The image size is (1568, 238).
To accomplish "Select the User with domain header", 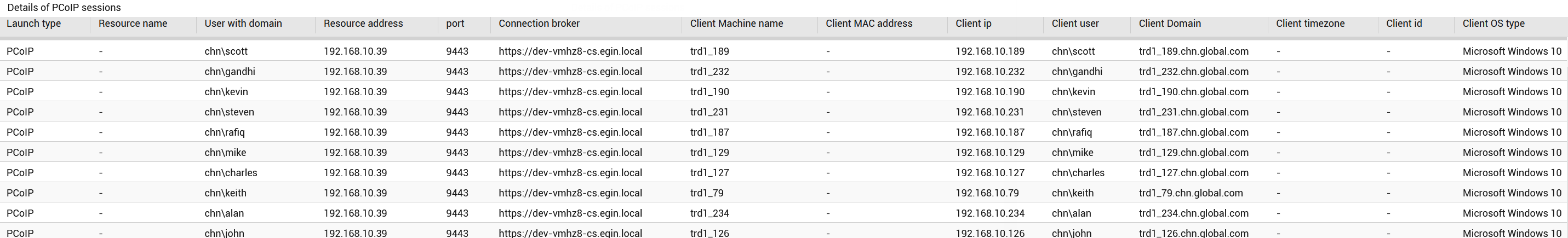I will [x=243, y=24].
